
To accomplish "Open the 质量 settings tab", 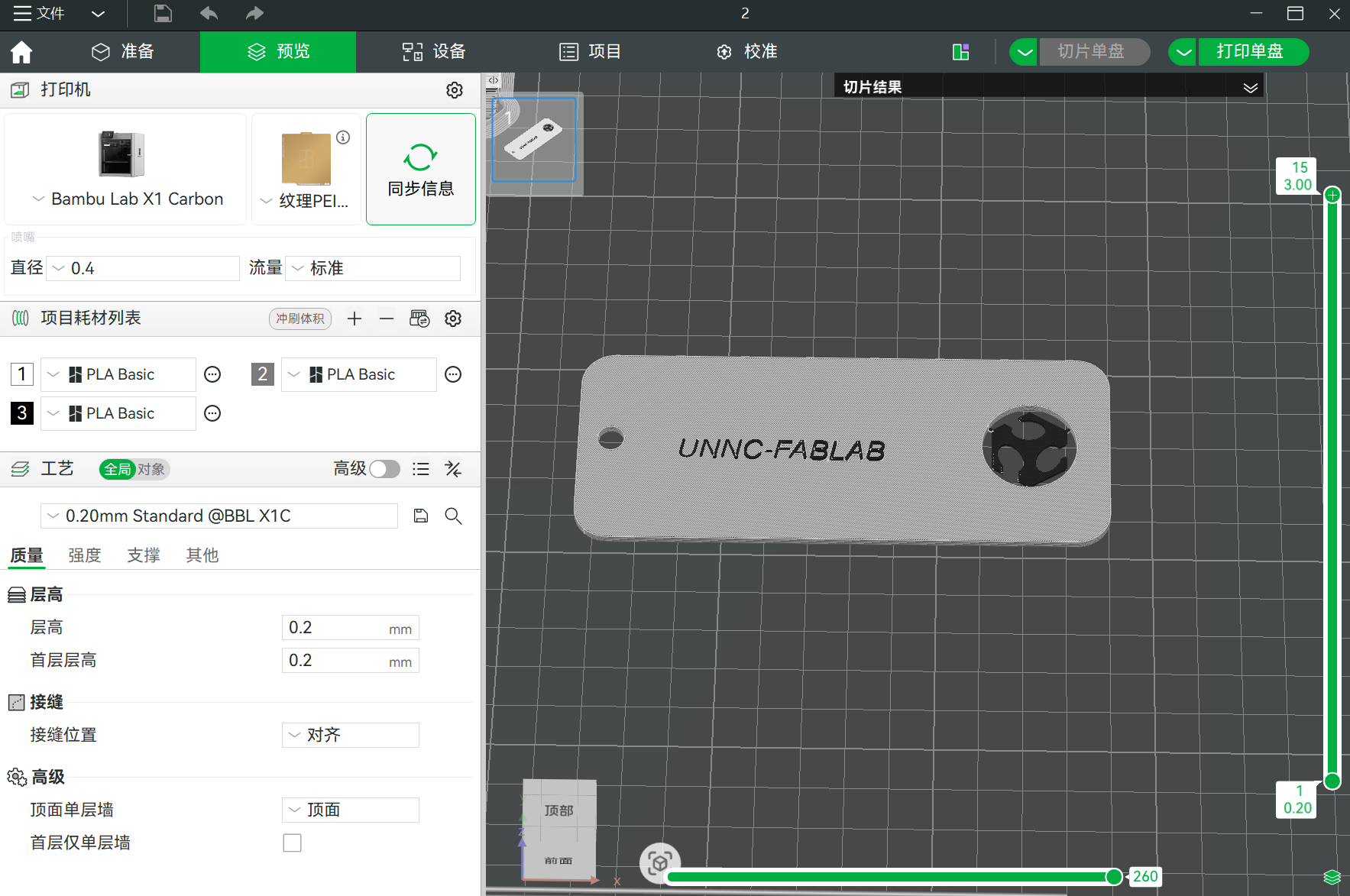I will 26,555.
